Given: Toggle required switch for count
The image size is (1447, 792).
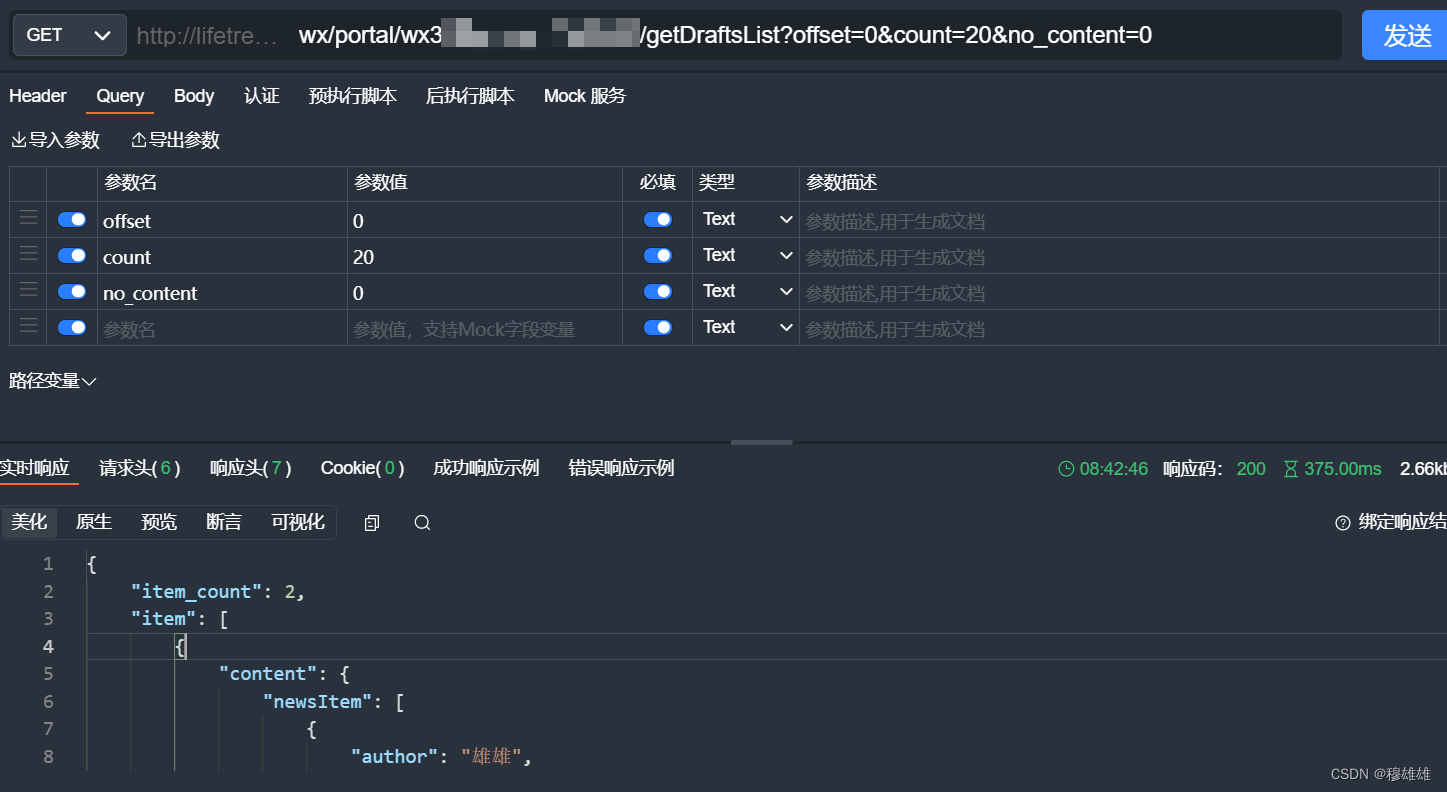Looking at the screenshot, I should [x=658, y=255].
